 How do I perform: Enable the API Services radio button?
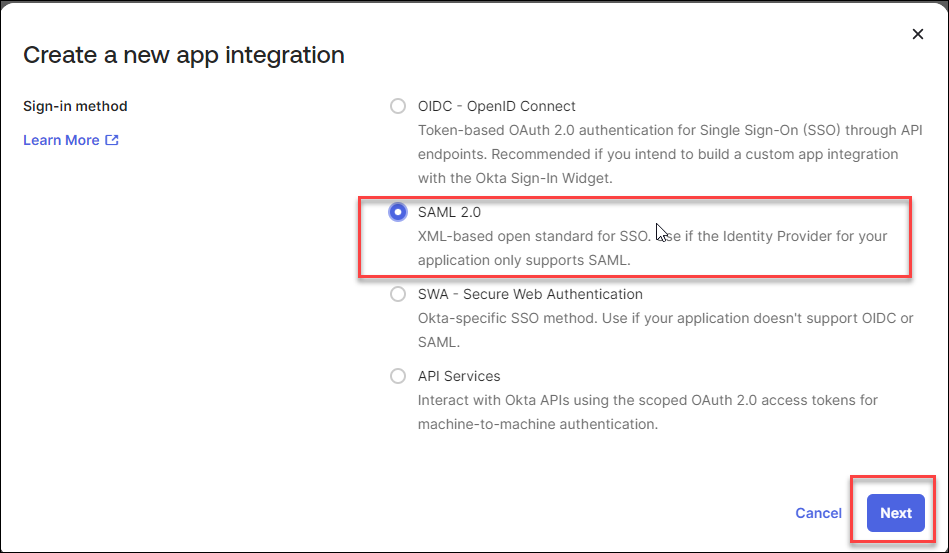point(398,376)
